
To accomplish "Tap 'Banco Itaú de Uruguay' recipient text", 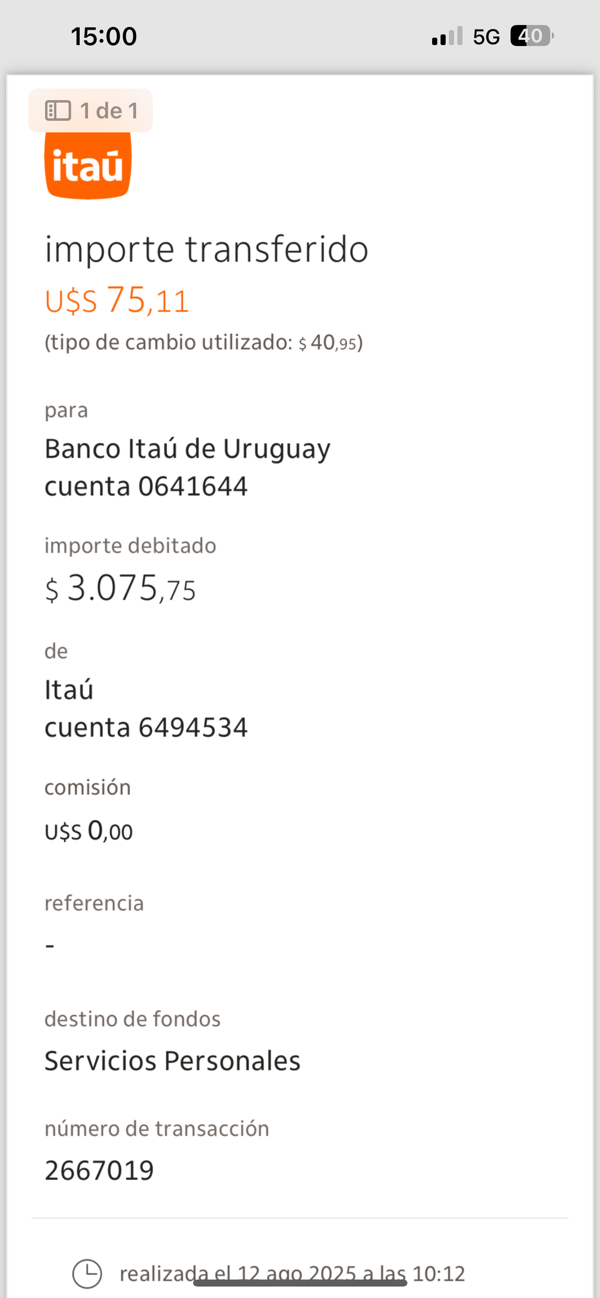I will click(x=187, y=449).
